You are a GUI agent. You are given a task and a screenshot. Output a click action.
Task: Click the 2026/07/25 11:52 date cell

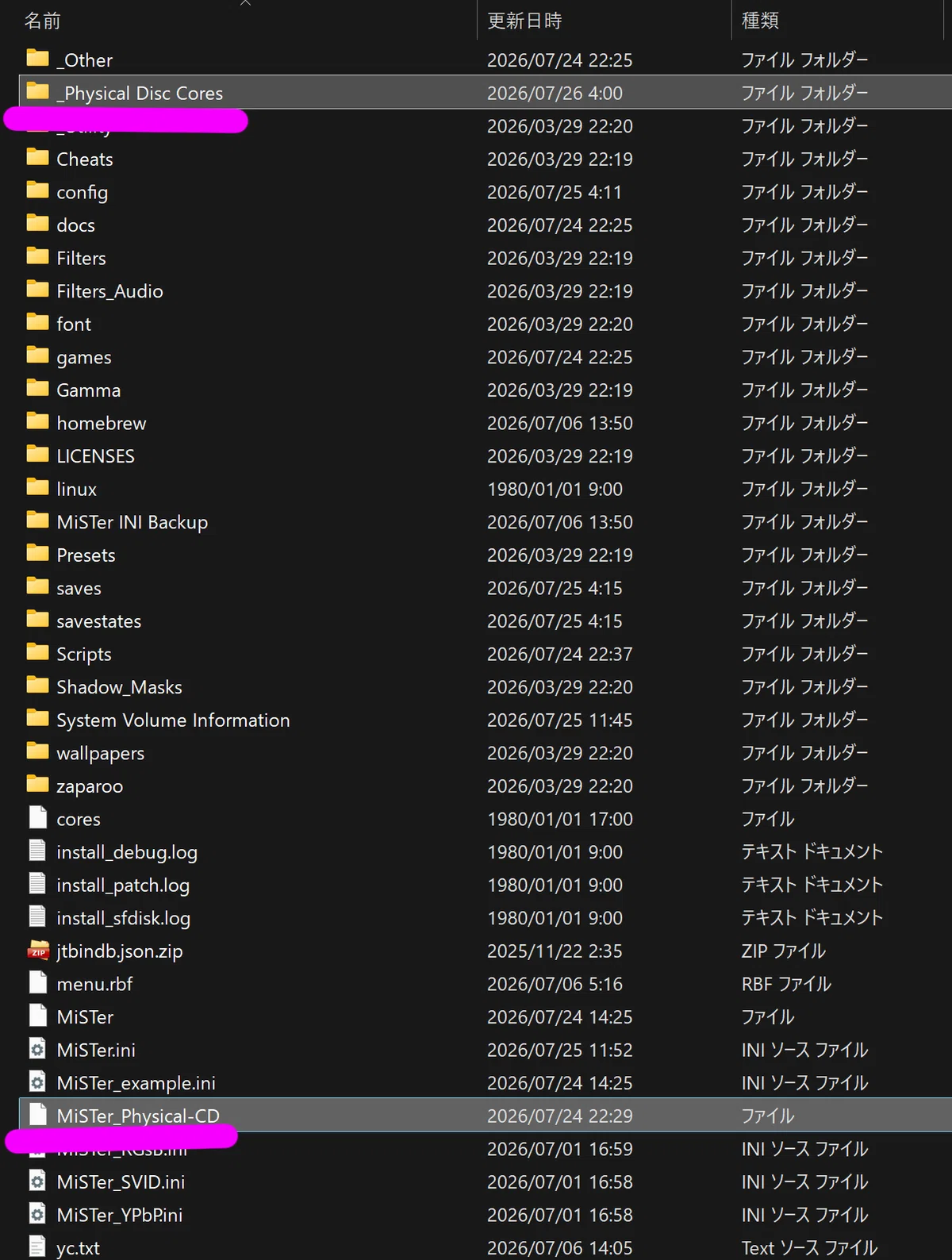(560, 1050)
